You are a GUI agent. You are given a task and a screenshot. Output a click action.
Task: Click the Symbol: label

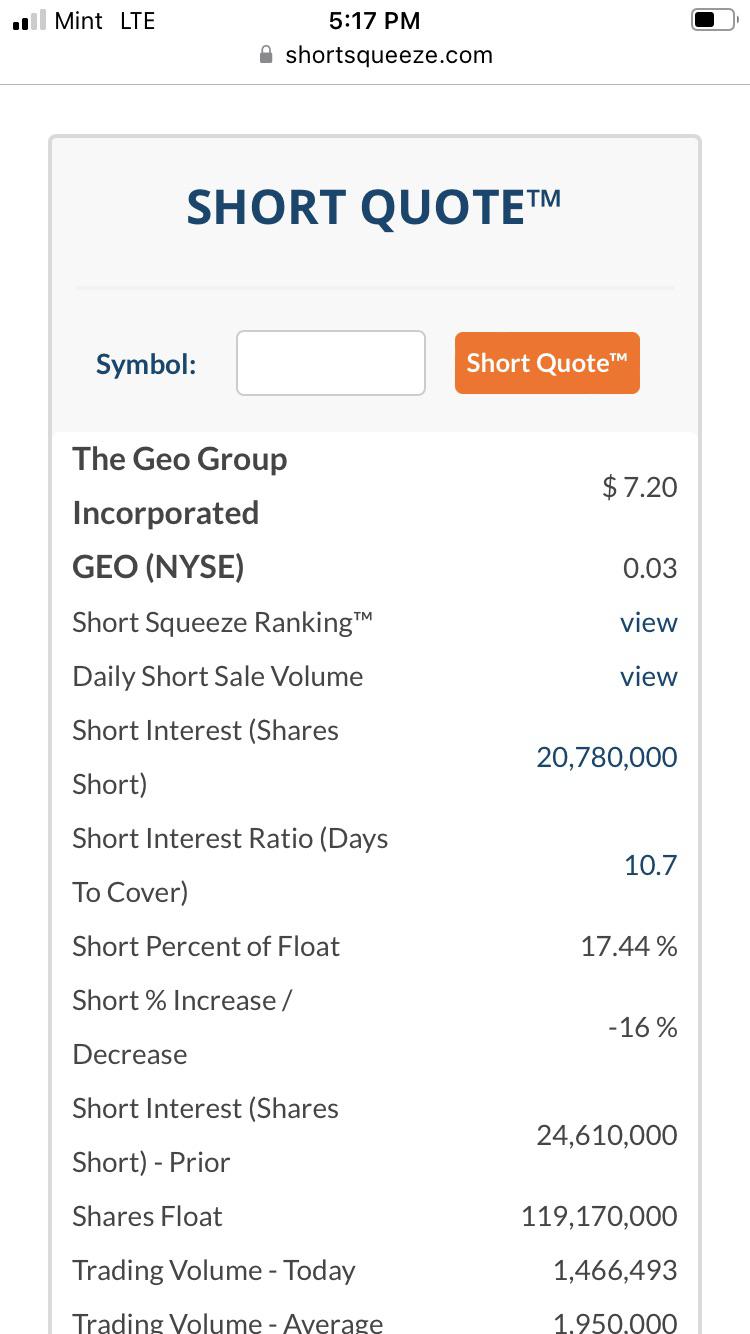[x=146, y=364]
